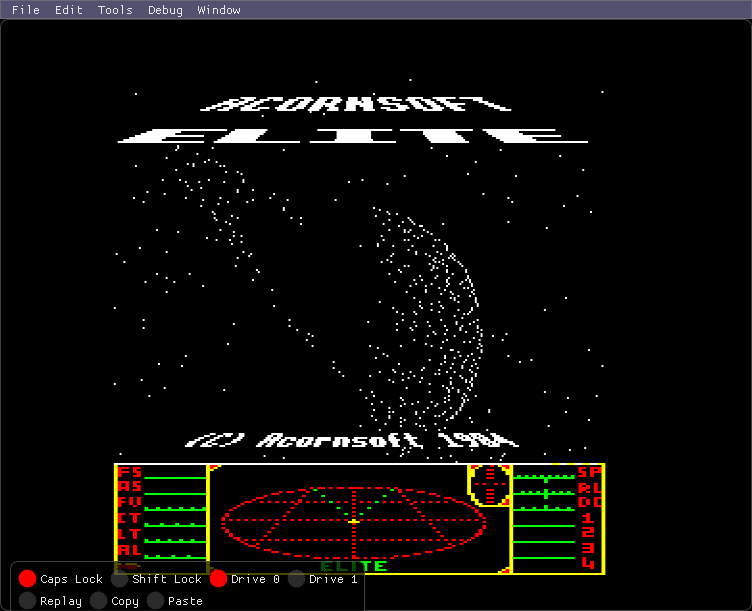Click the Copy indicator LED
This screenshot has width=752, height=611.
(x=98, y=600)
